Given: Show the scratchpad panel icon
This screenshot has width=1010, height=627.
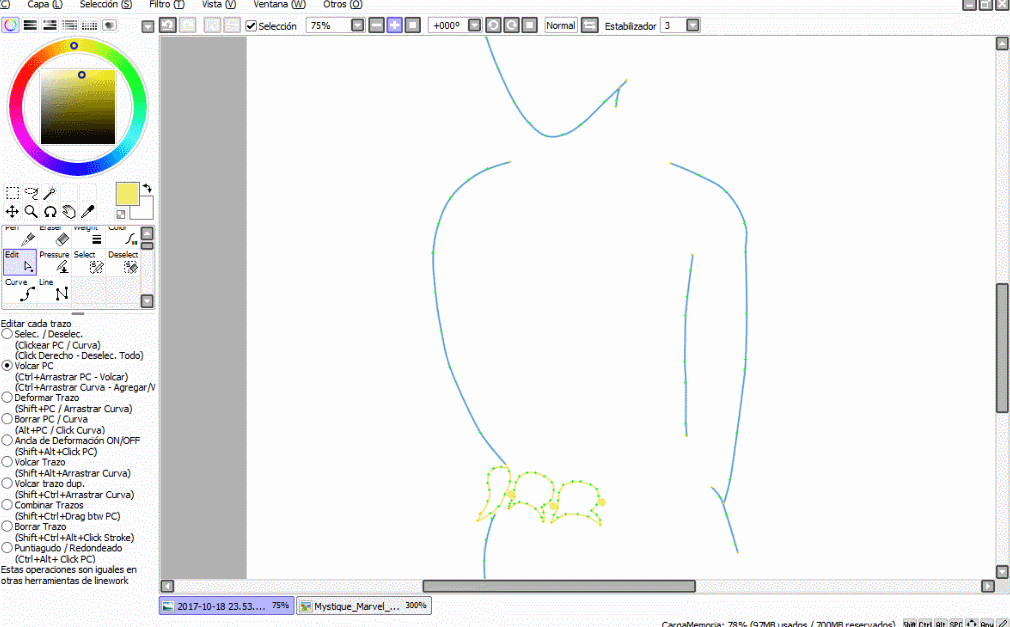Looking at the screenshot, I should 110,25.
